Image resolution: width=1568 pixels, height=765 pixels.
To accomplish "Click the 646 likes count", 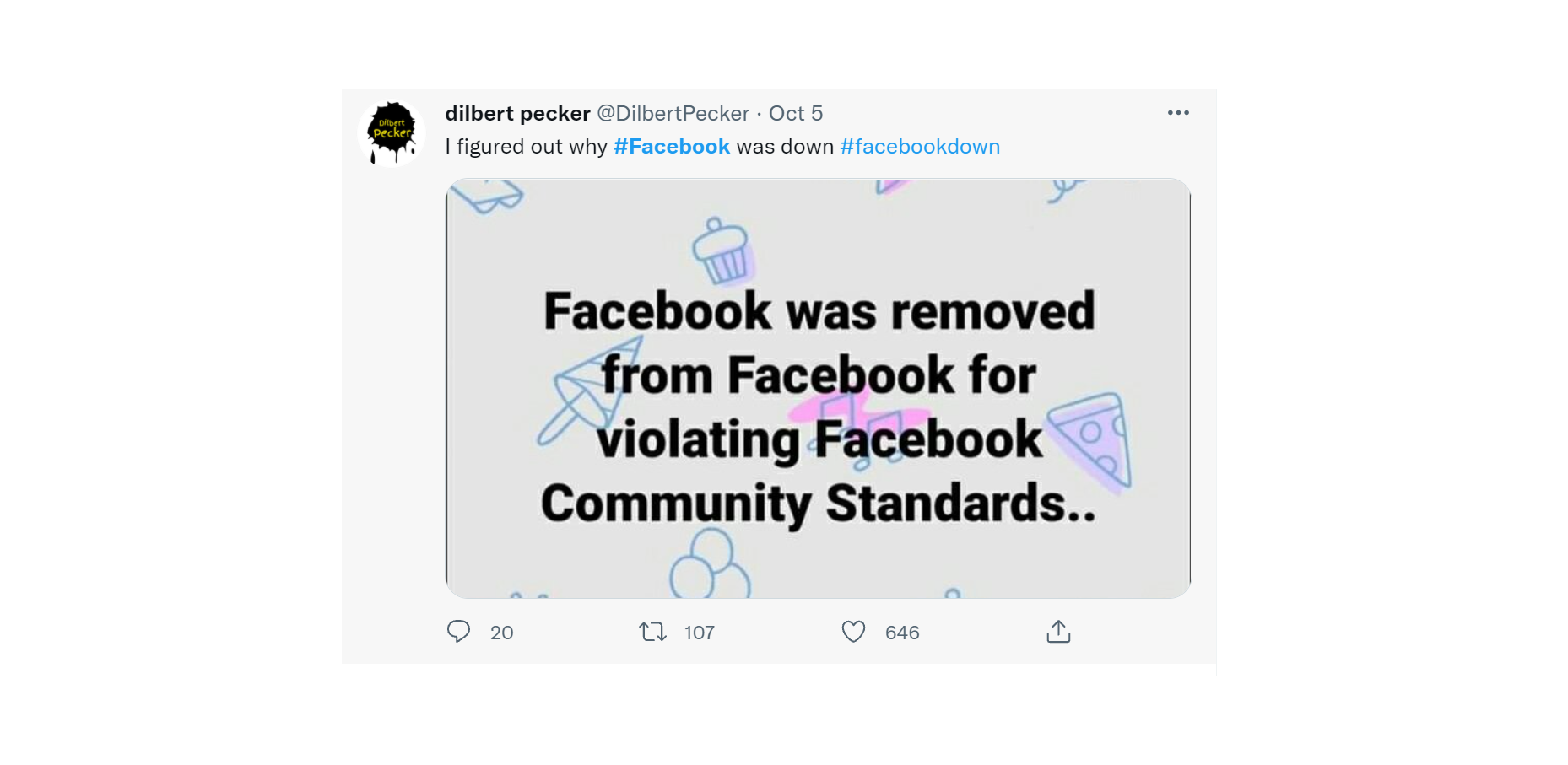I will coord(901,632).
